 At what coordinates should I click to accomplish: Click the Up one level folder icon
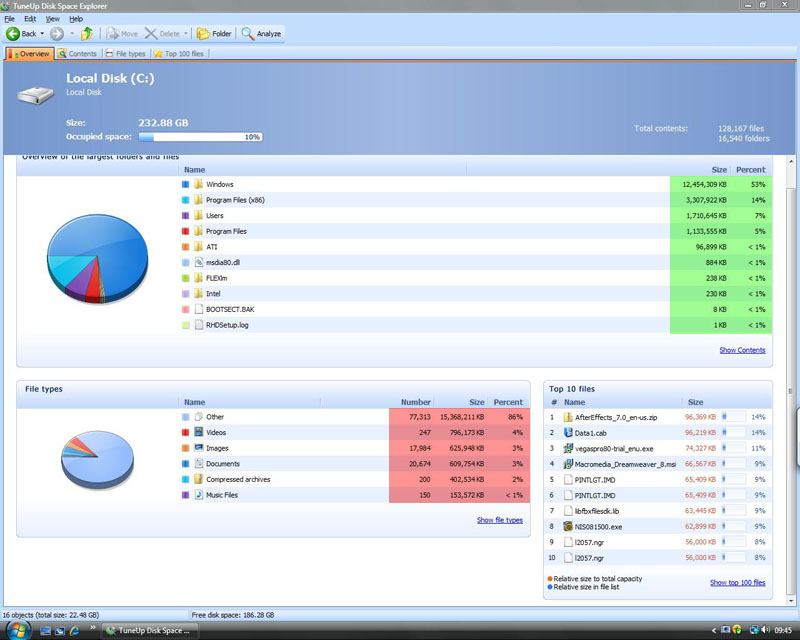point(87,34)
